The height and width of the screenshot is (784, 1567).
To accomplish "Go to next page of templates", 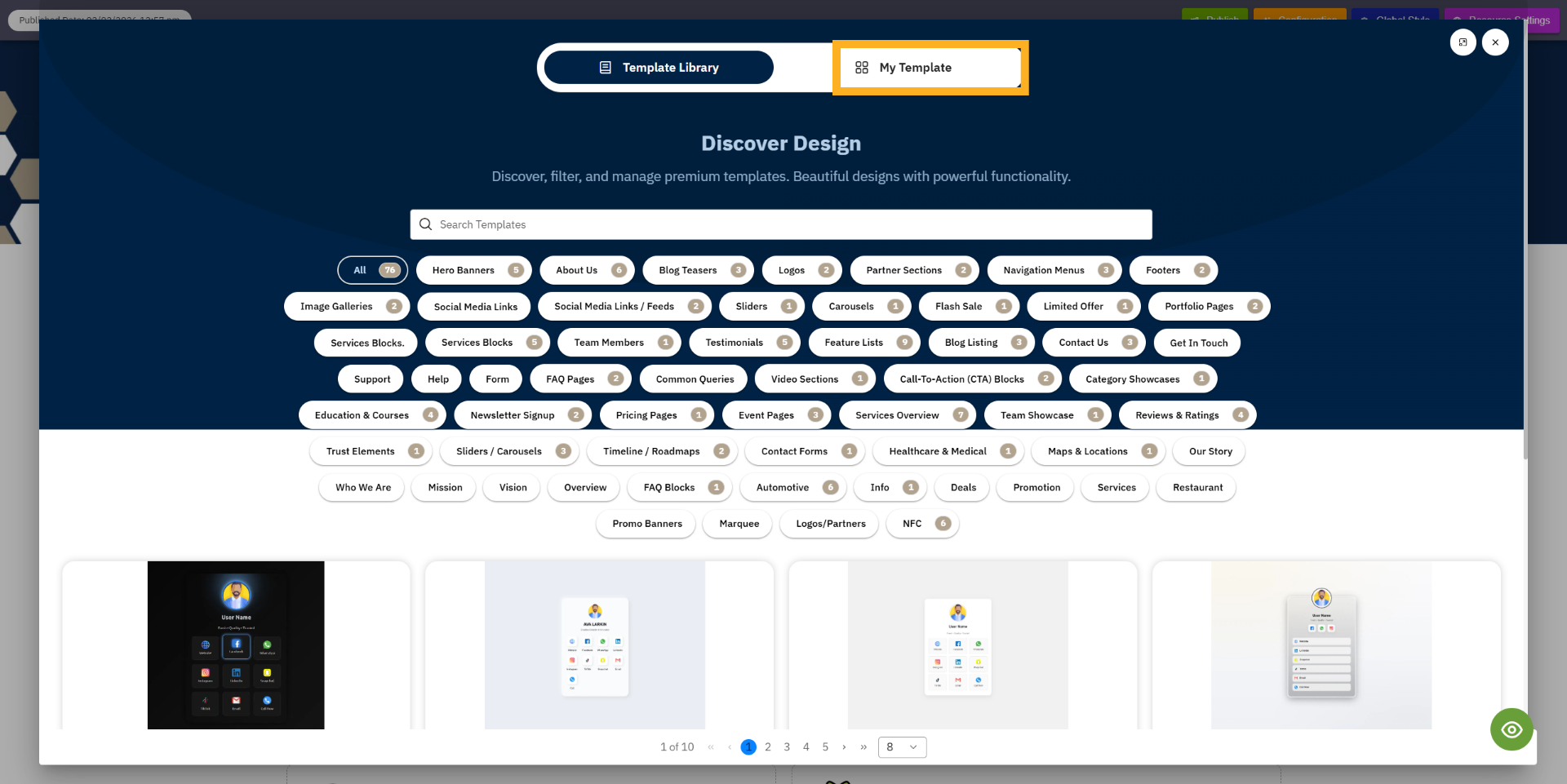I will click(844, 747).
